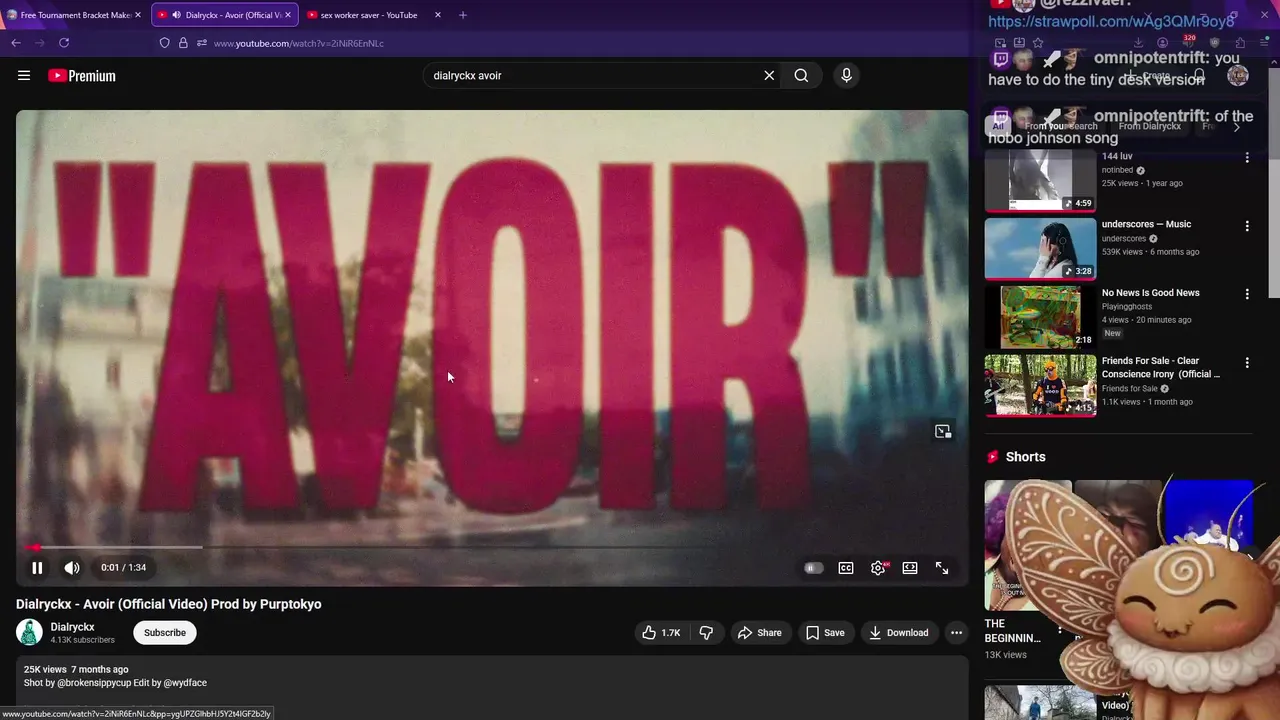Download the video

pyautogui.click(x=898, y=633)
